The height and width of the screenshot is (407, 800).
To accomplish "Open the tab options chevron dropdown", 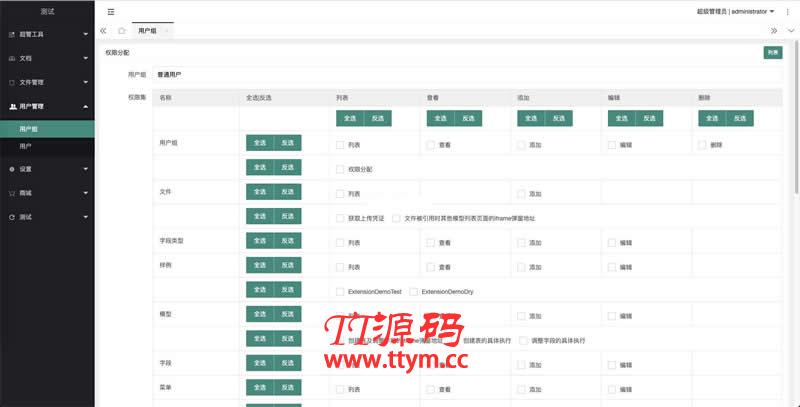I will click(x=791, y=31).
